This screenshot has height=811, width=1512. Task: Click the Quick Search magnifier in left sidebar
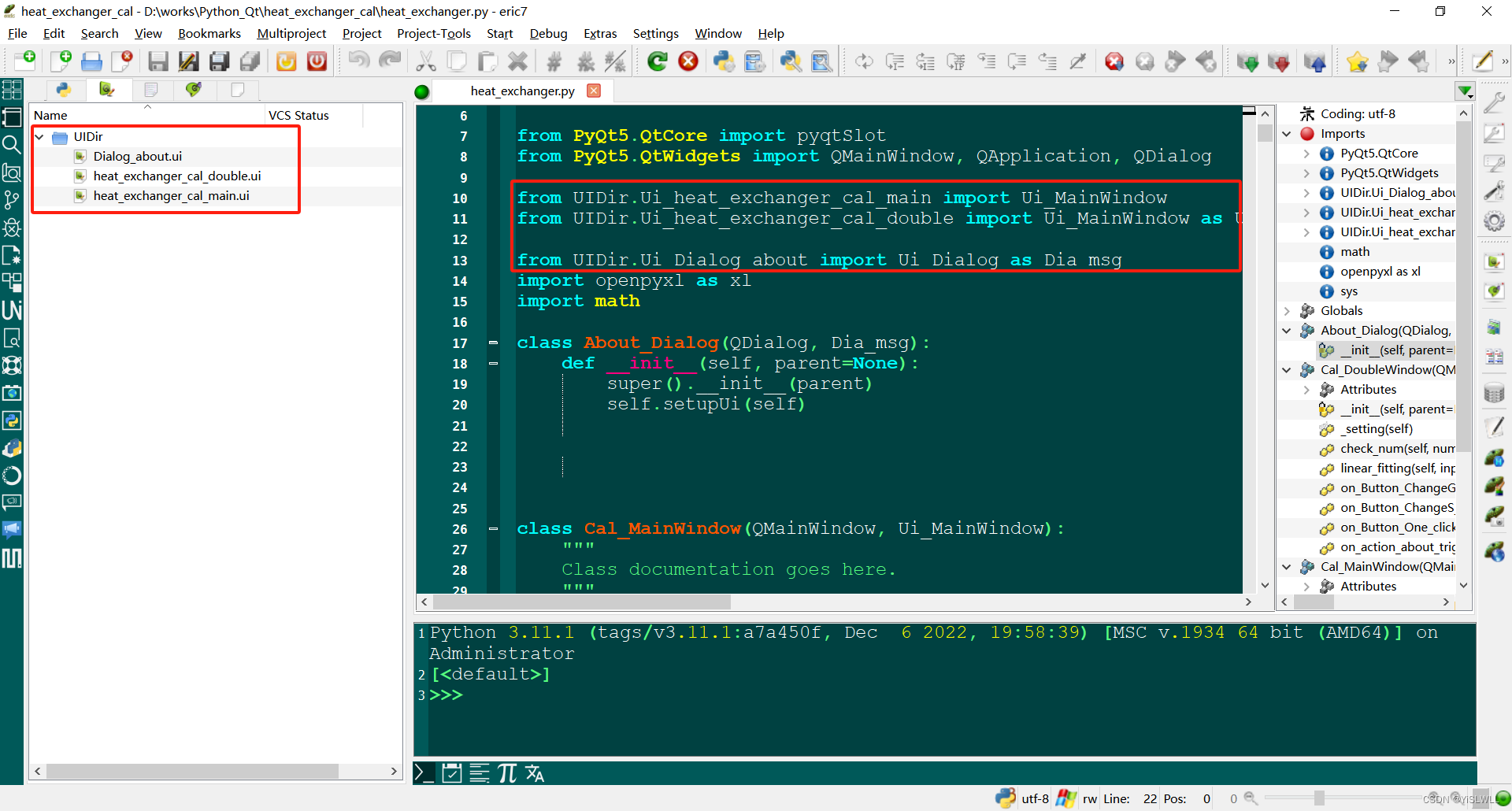(x=12, y=145)
